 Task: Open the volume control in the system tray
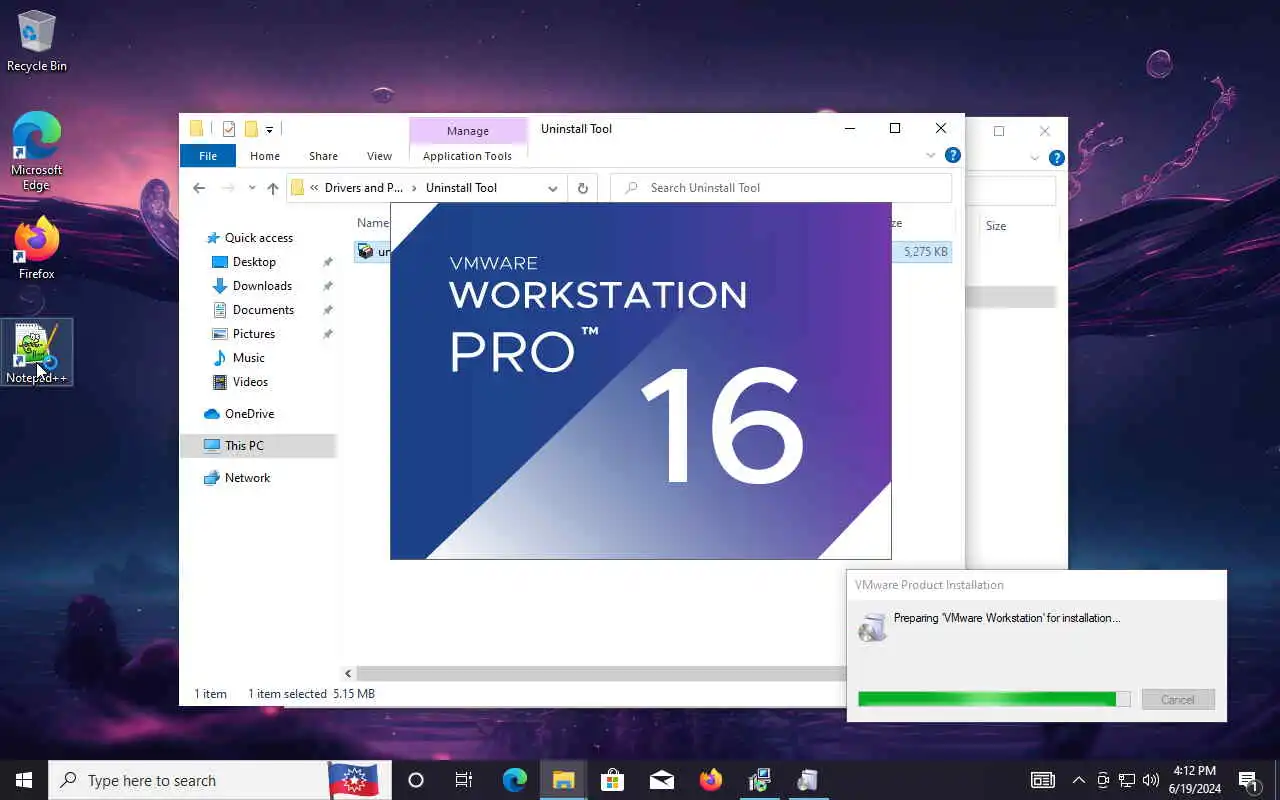(1151, 780)
